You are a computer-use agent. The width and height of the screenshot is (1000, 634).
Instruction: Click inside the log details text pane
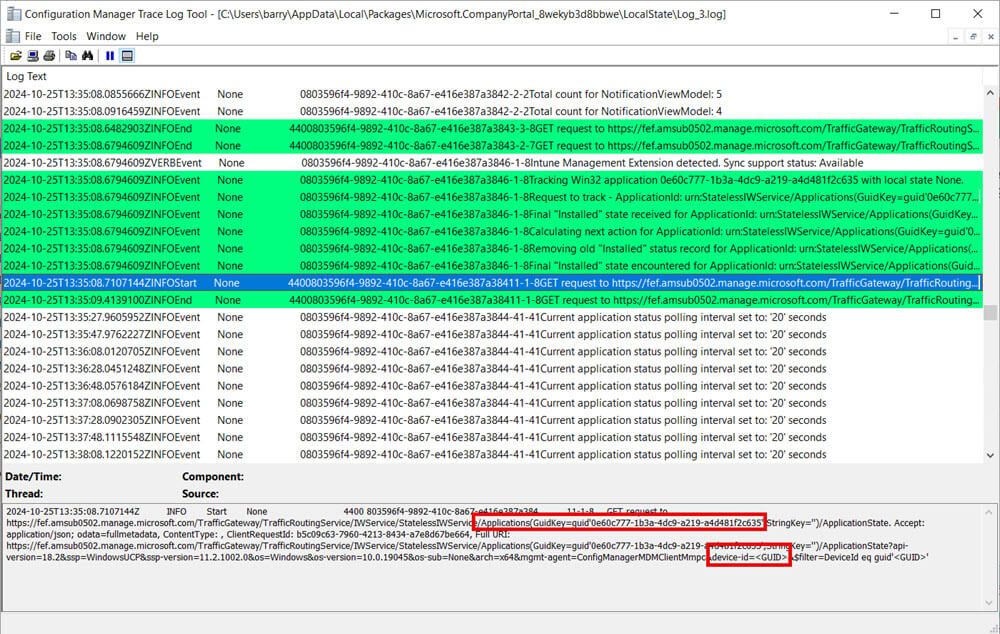point(491,557)
